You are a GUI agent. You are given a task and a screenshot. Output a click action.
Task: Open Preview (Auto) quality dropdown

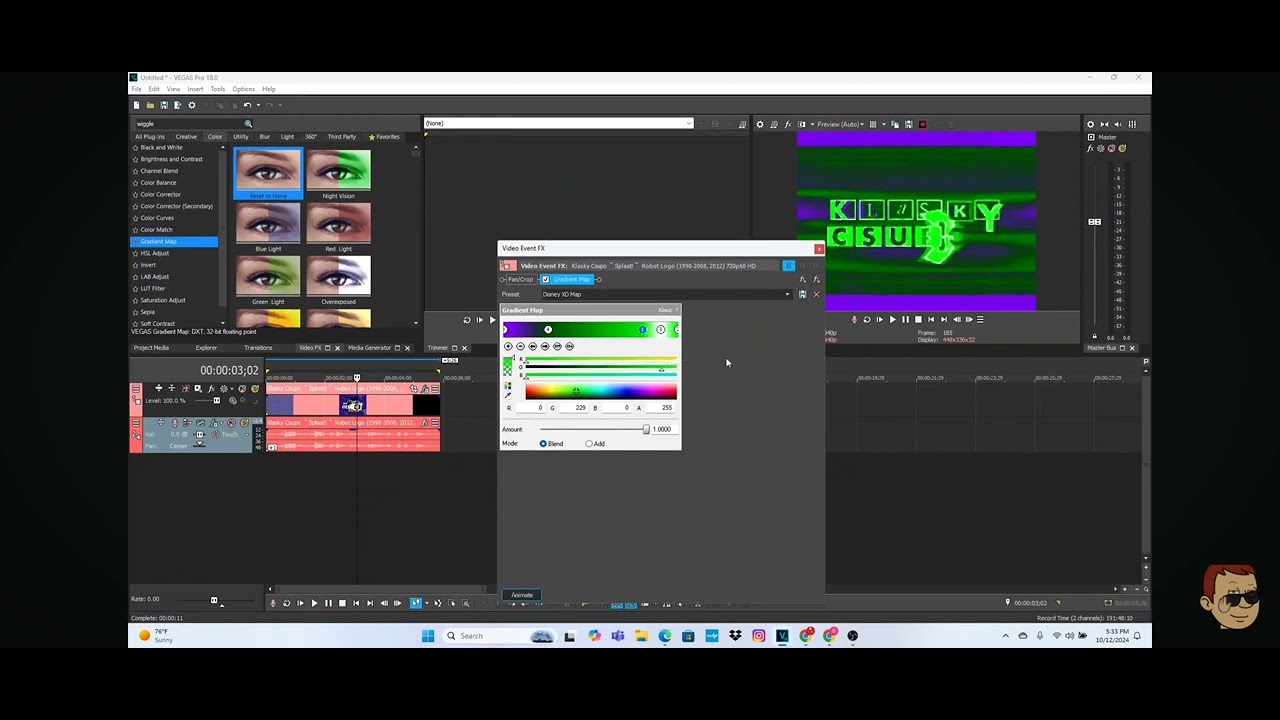coord(838,124)
